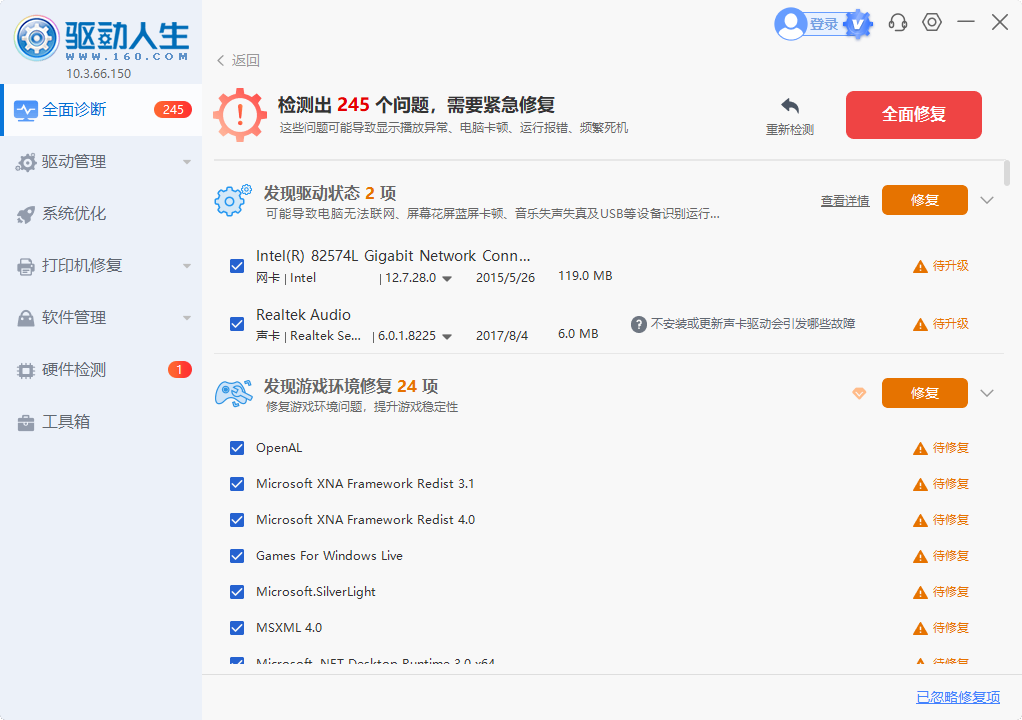Viewport: 1022px width, 720px height.
Task: Click the red 全面修复 button
Action: pyautogui.click(x=913, y=115)
